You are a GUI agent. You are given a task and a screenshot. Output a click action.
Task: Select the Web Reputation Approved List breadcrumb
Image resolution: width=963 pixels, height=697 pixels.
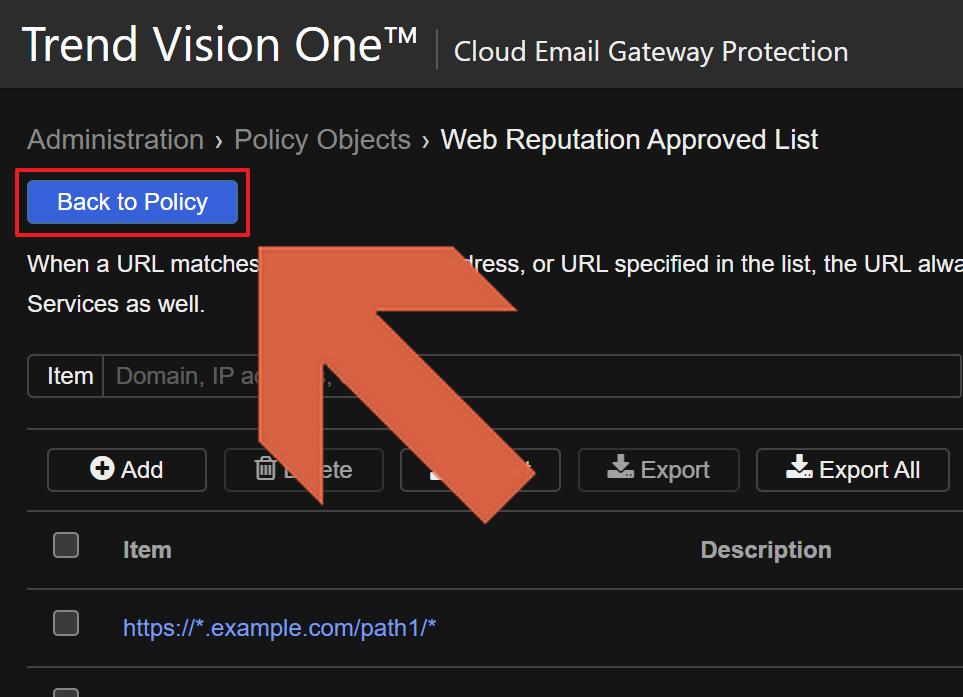click(x=629, y=140)
